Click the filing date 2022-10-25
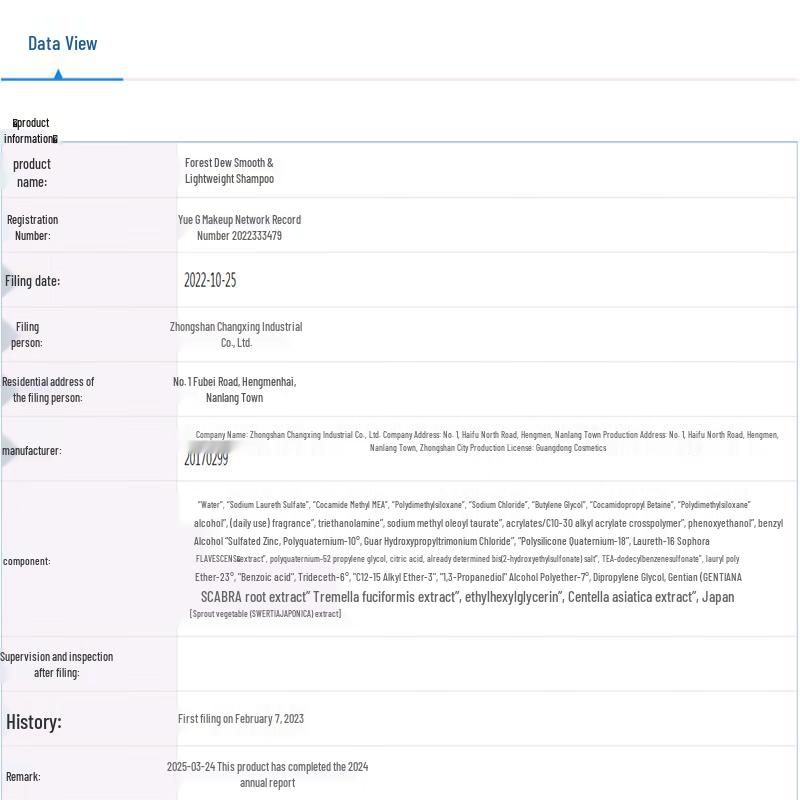This screenshot has height=800, width=800. pos(210,280)
